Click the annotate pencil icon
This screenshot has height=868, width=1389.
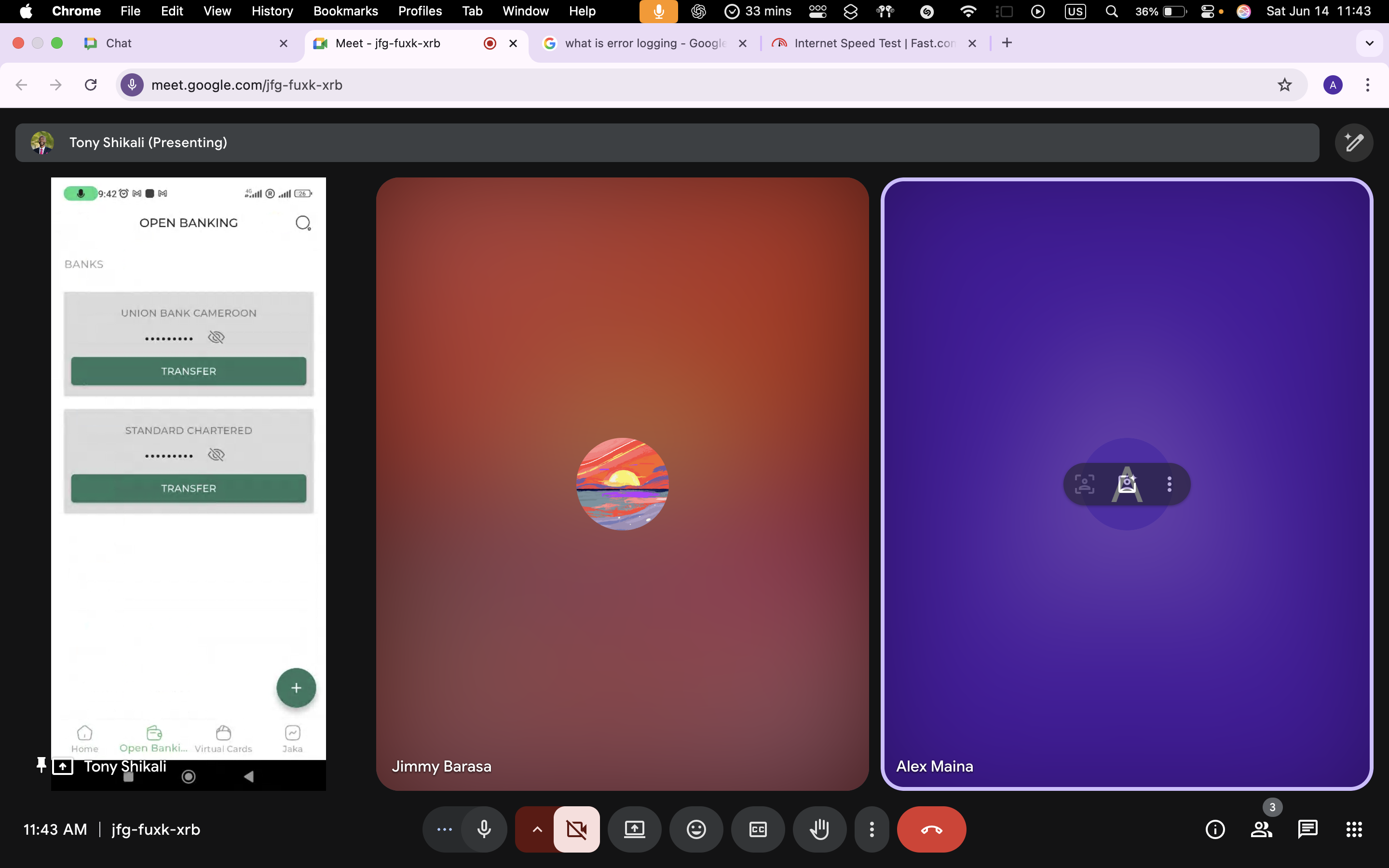[1353, 142]
